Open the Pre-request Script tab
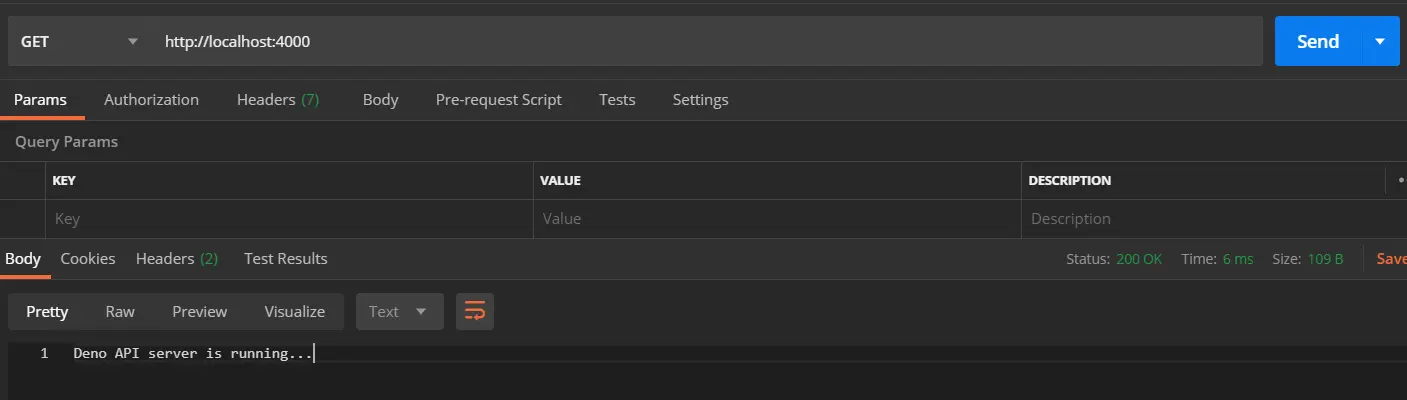This screenshot has height=400, width=1407. point(498,100)
